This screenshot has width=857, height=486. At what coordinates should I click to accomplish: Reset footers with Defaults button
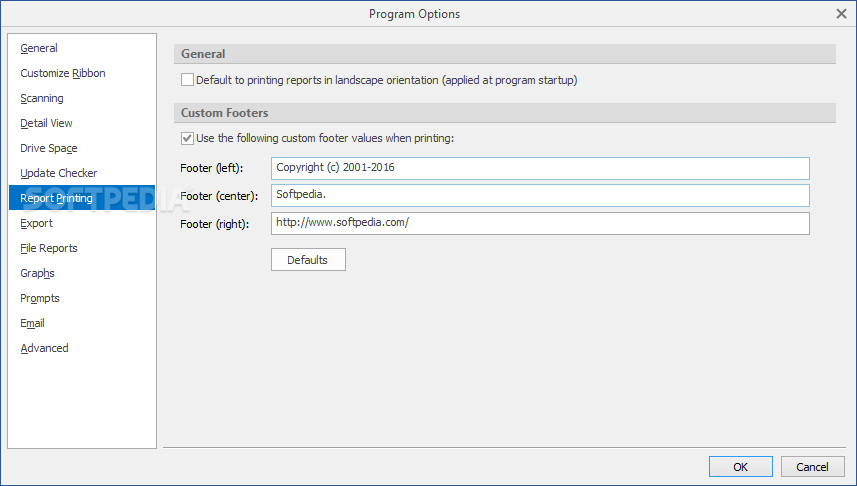coord(308,260)
